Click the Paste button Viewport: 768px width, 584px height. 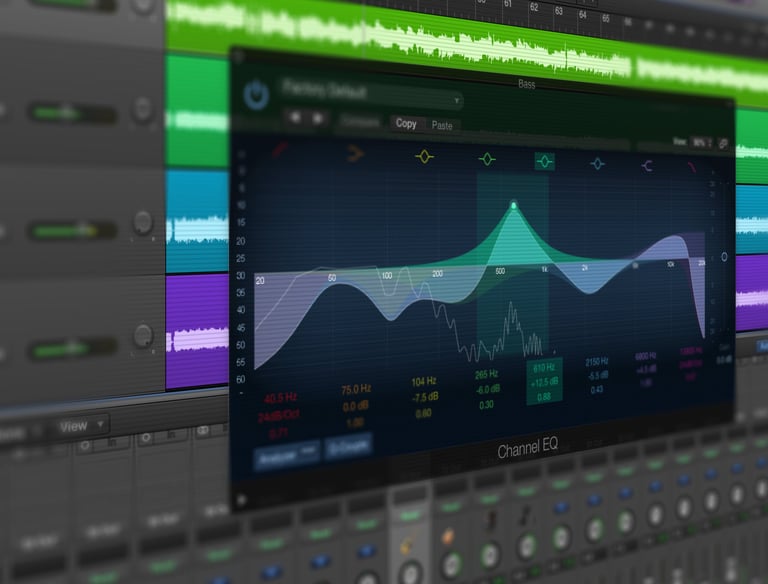click(x=442, y=126)
